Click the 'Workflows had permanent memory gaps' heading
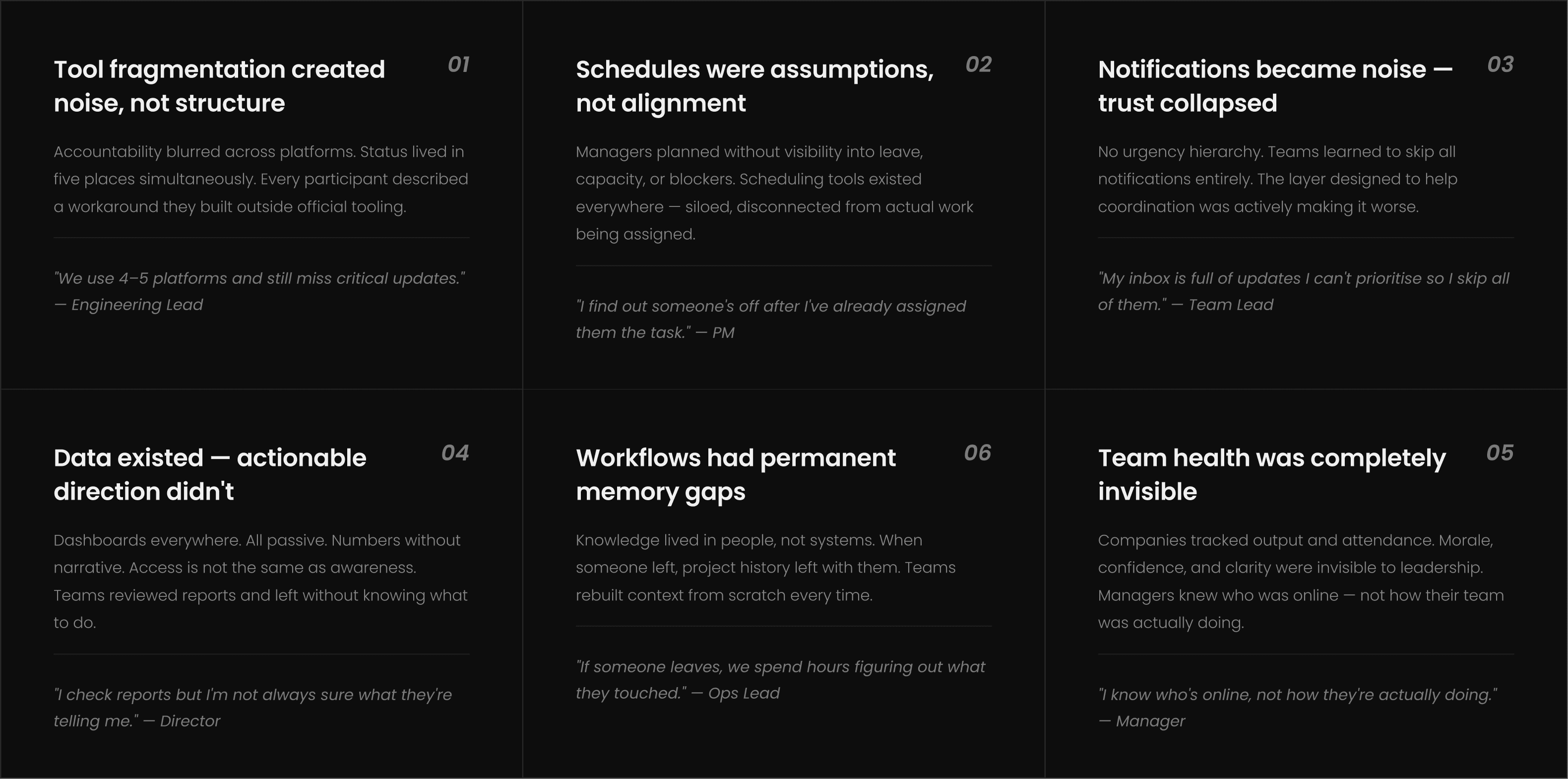Screen dimensions: 1568x779 [x=736, y=474]
